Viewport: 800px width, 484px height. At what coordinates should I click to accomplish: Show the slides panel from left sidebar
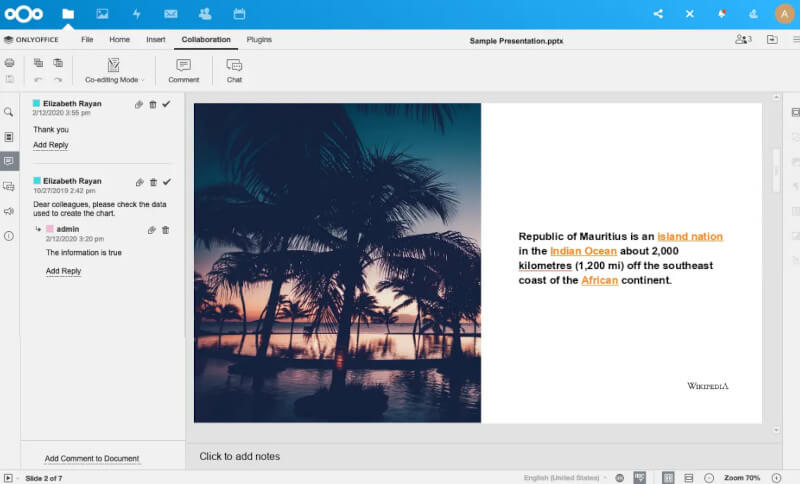[9, 136]
